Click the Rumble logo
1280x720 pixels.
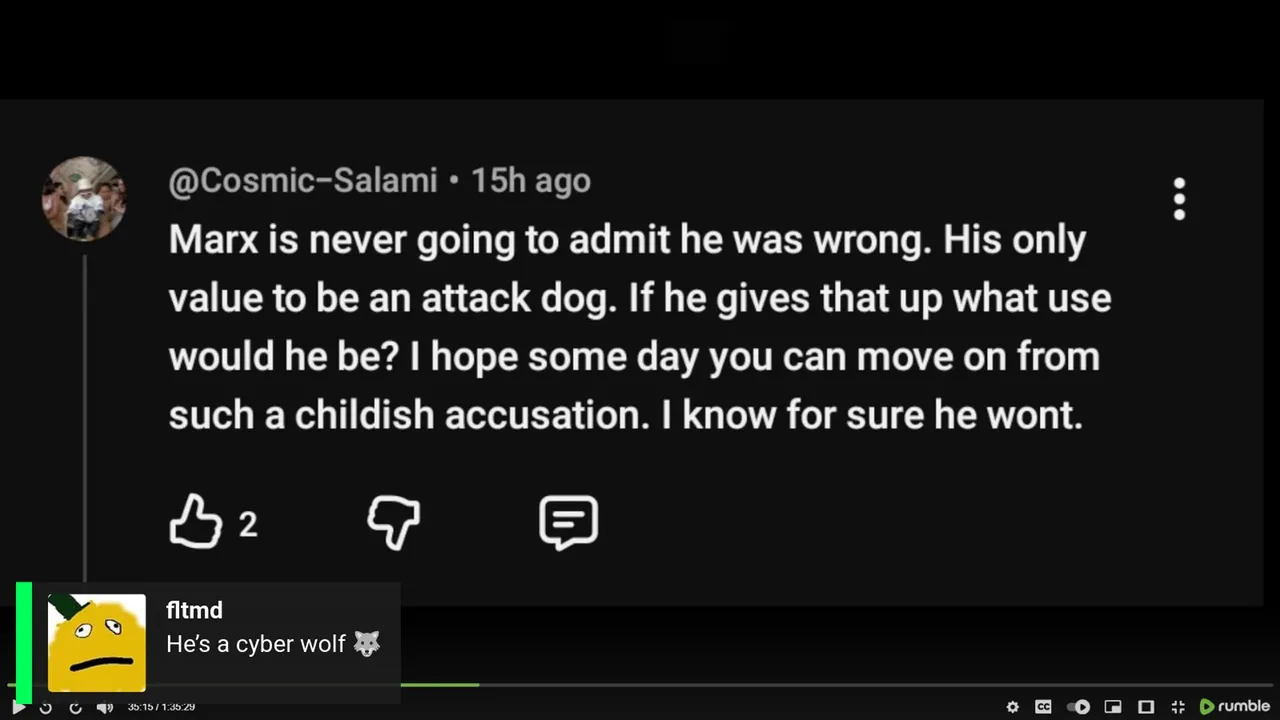(1234, 707)
